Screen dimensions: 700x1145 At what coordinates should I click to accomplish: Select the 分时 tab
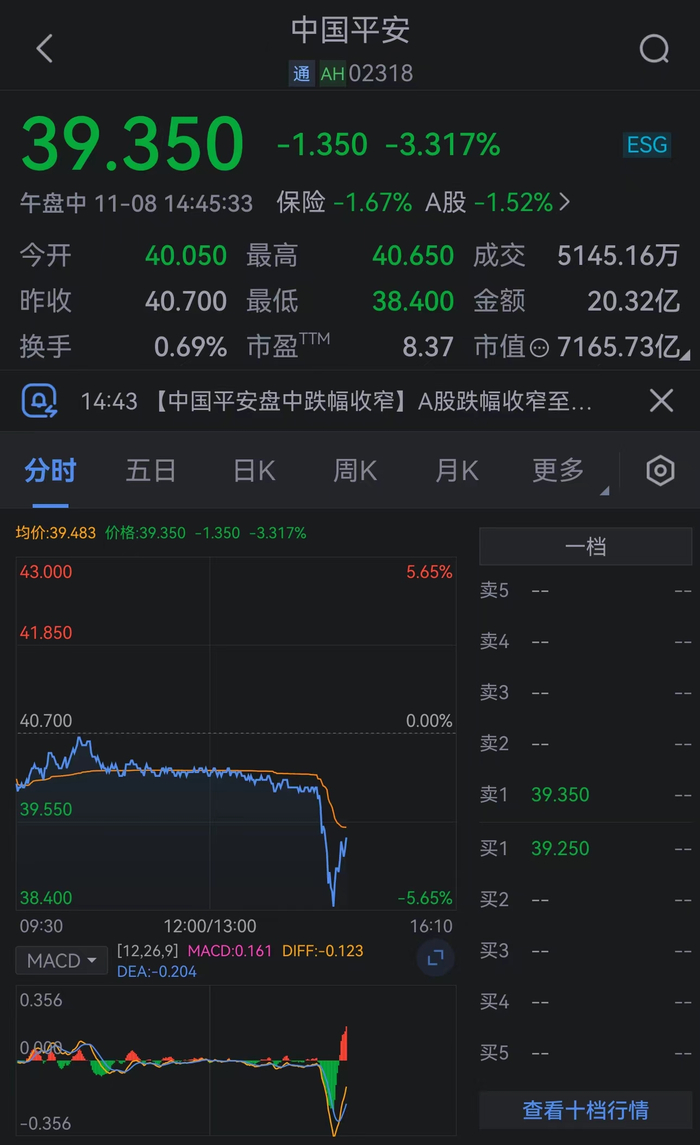[x=50, y=471]
